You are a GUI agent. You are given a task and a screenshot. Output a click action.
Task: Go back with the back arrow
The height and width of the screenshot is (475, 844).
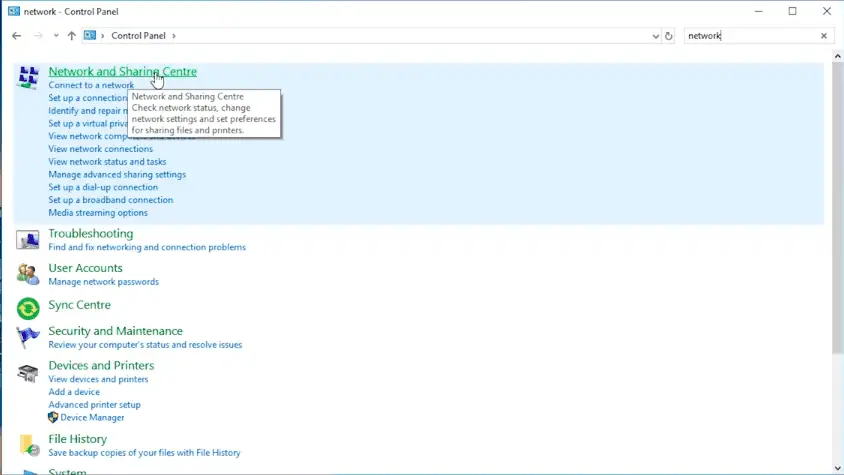point(17,36)
